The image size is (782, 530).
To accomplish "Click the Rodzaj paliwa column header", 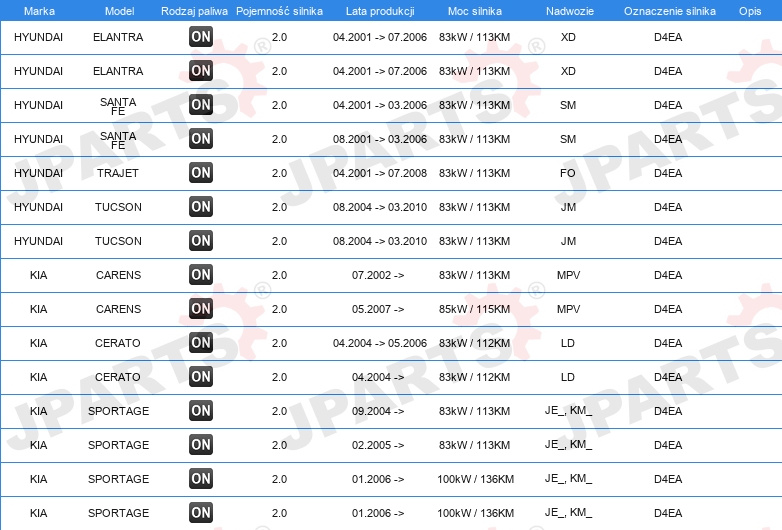I will coord(194,11).
